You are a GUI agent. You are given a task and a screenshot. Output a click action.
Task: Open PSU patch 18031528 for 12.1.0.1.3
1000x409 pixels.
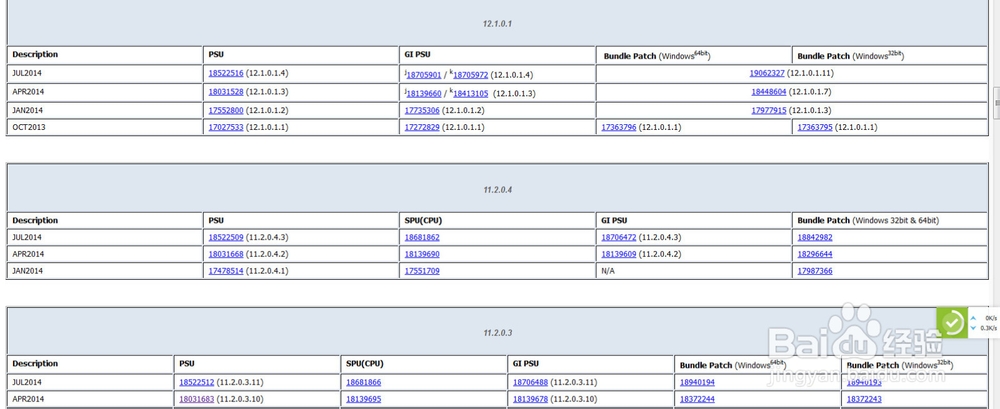(x=226, y=92)
